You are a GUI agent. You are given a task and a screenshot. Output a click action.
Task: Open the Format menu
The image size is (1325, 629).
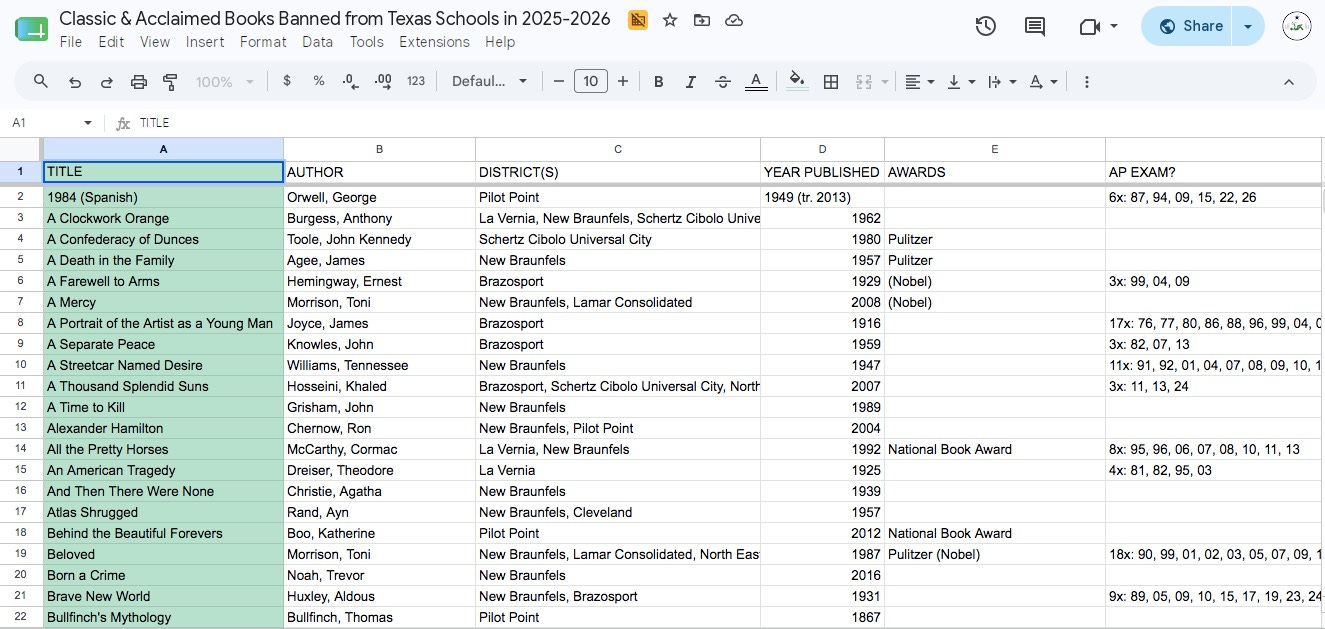click(263, 42)
